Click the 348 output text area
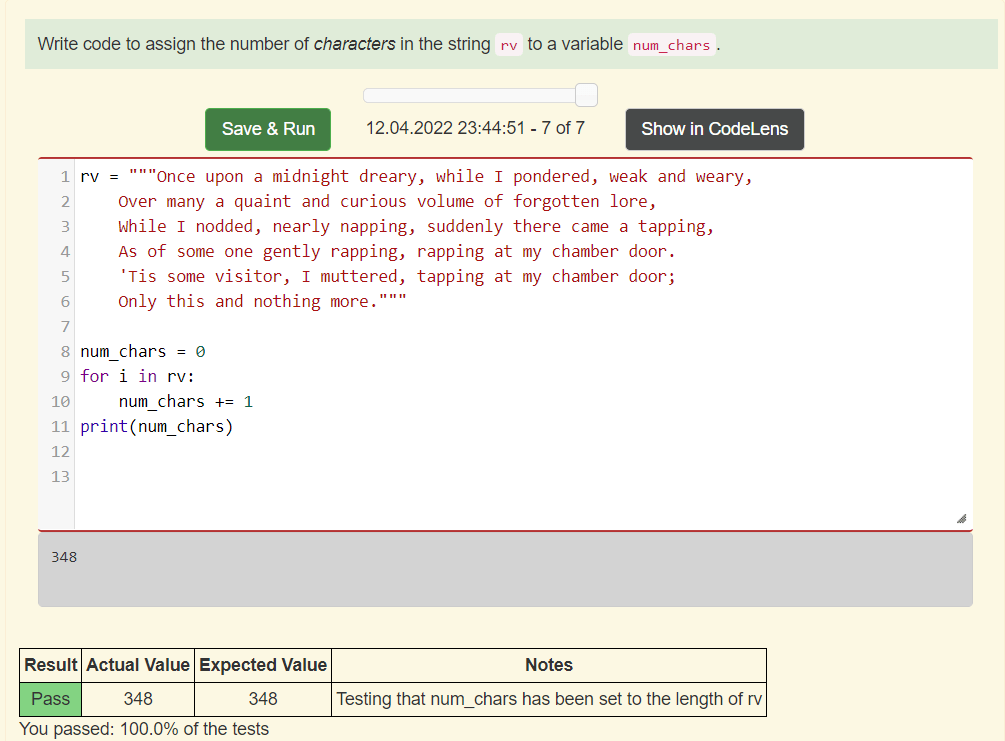Screen dimensions: 1005x741 pos(505,569)
